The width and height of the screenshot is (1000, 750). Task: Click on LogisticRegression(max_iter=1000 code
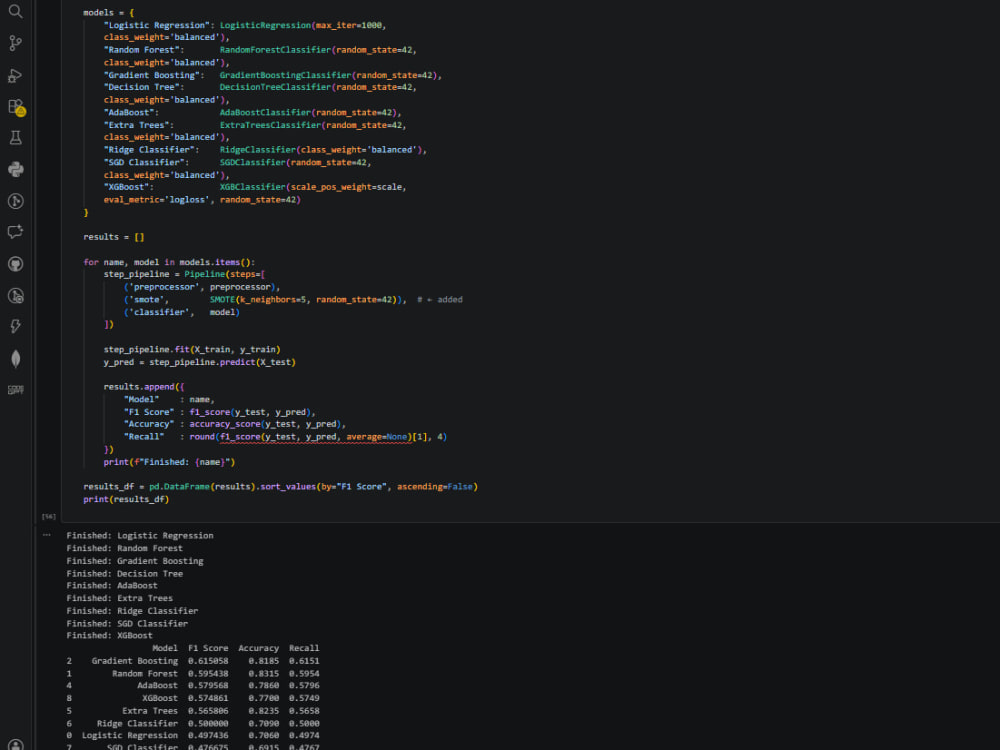point(301,26)
